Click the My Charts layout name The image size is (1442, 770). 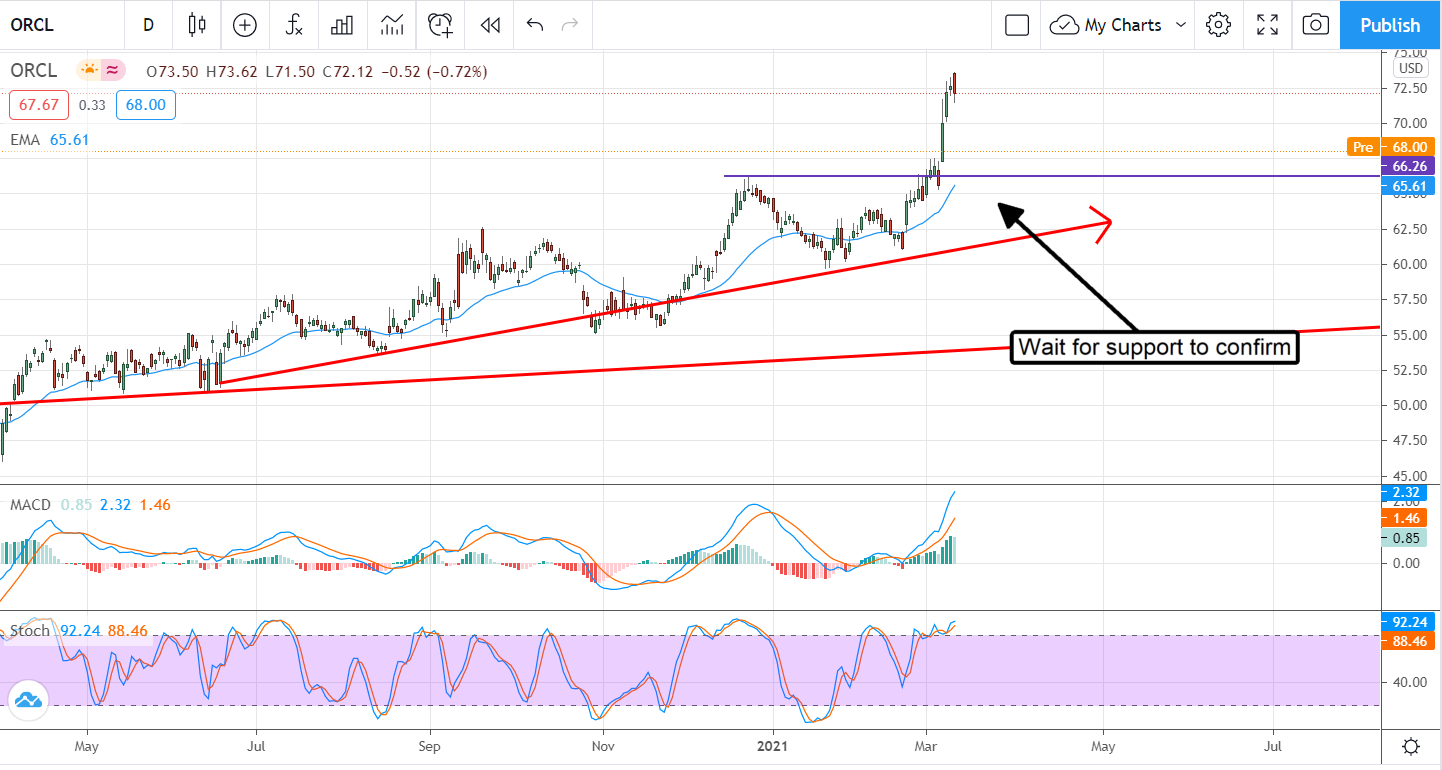coord(1123,25)
